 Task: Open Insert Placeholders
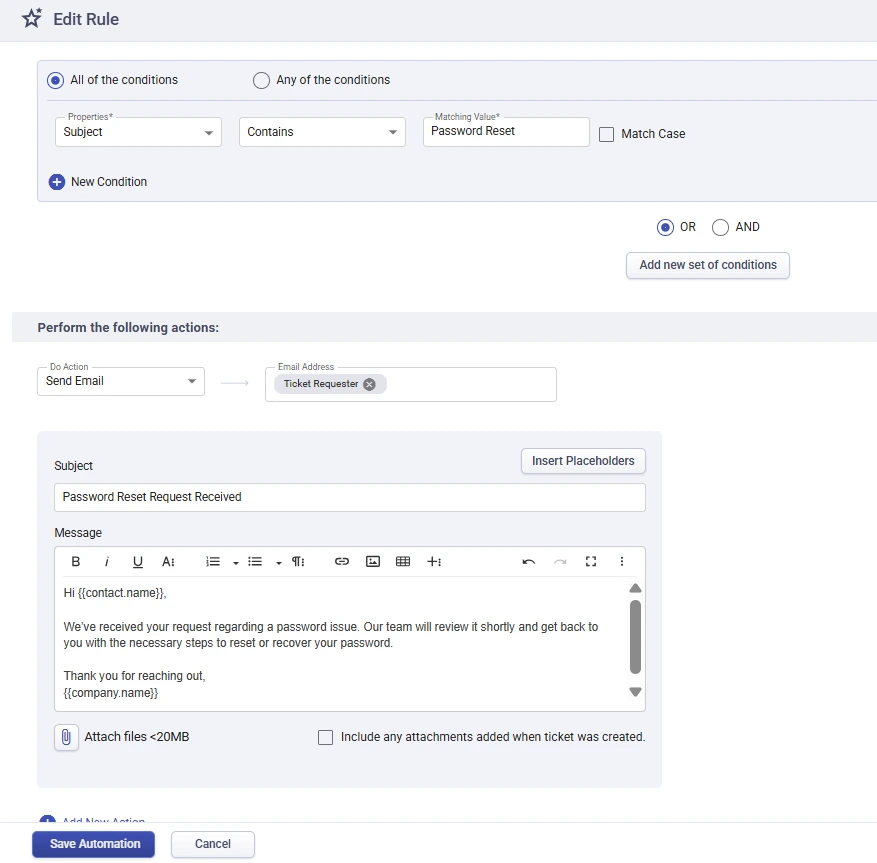(x=583, y=461)
